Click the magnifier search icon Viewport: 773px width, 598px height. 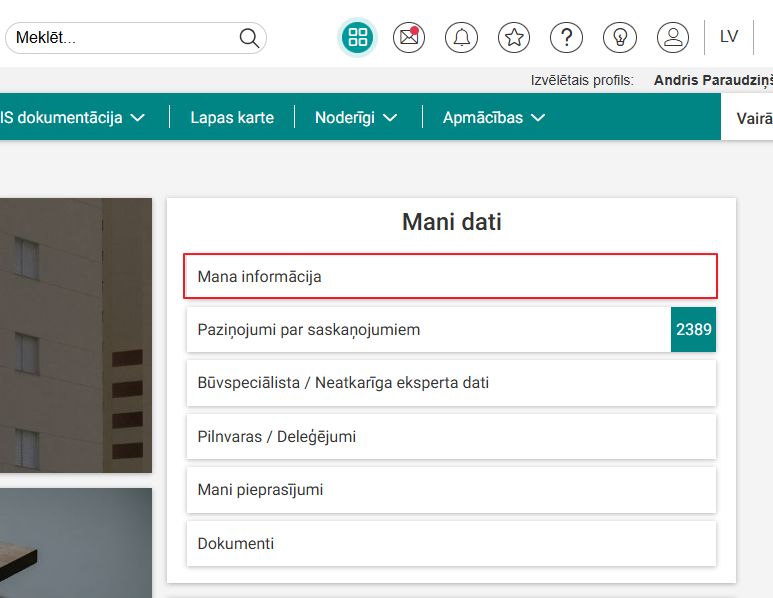point(249,38)
